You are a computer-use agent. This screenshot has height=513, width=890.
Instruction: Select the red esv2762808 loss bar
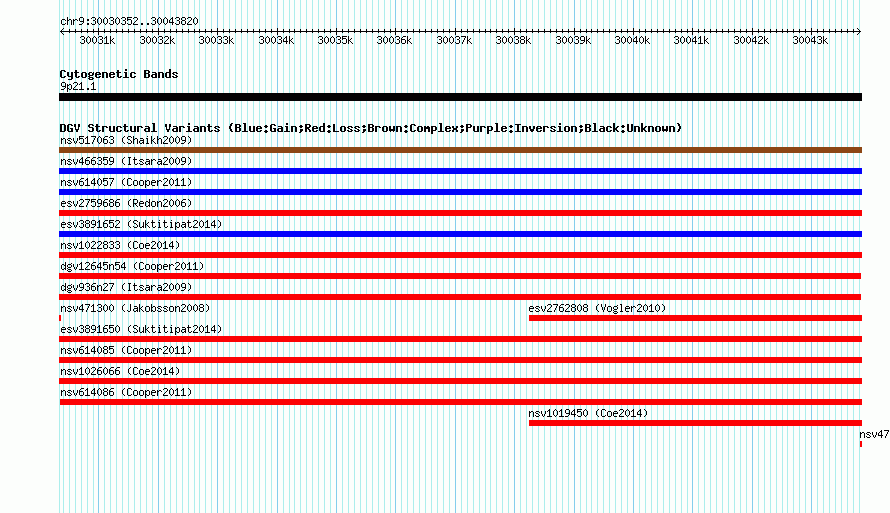tap(695, 318)
